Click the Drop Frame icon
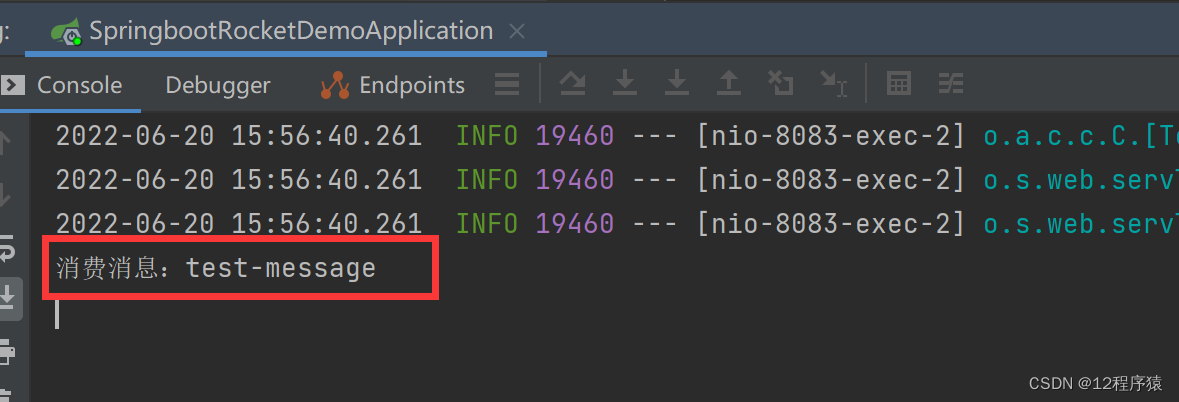The width and height of the screenshot is (1179, 402). pyautogui.click(x=780, y=83)
